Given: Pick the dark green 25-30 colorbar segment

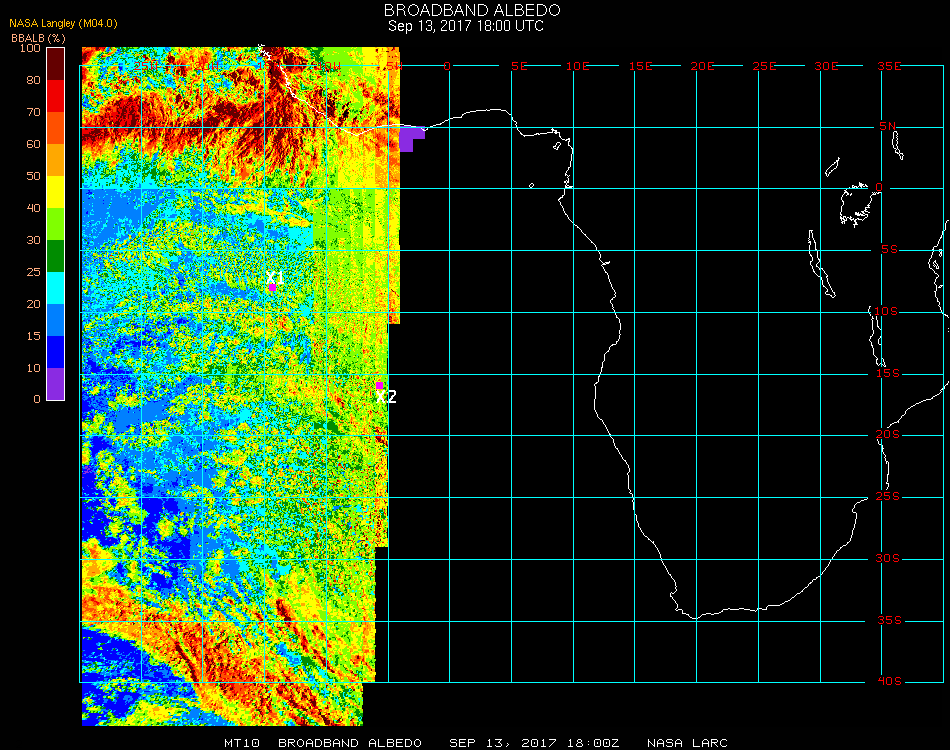Looking at the screenshot, I should click(x=56, y=256).
